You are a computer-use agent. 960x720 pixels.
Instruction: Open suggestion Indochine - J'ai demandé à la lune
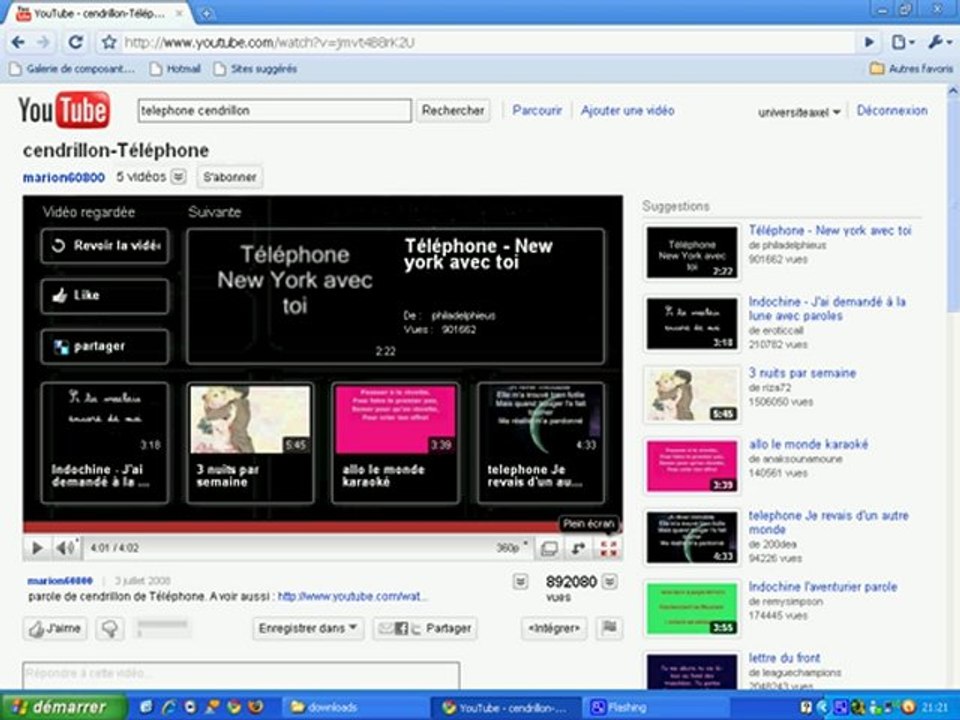pyautogui.click(x=827, y=309)
